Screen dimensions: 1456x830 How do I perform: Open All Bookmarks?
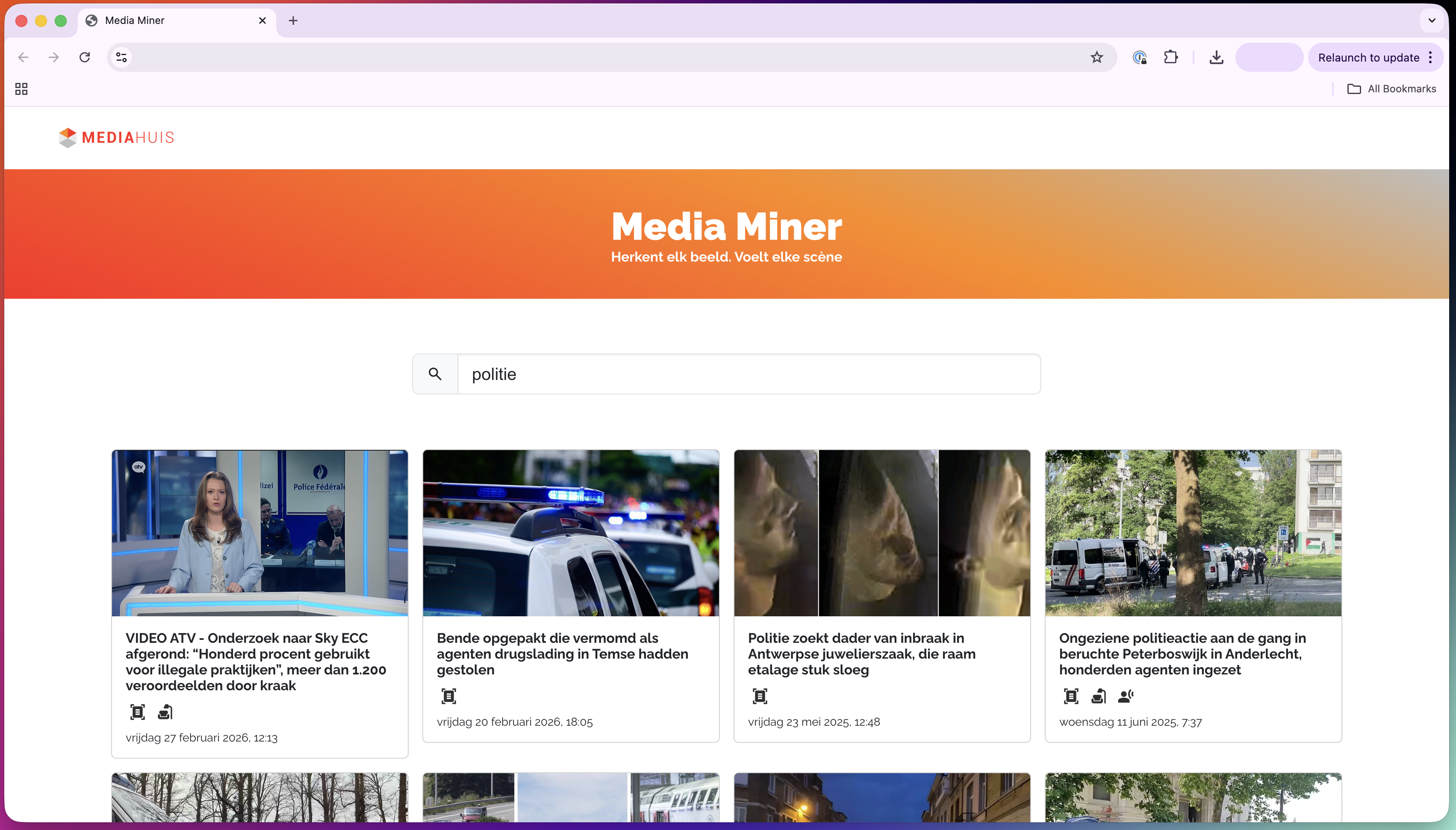point(1391,88)
